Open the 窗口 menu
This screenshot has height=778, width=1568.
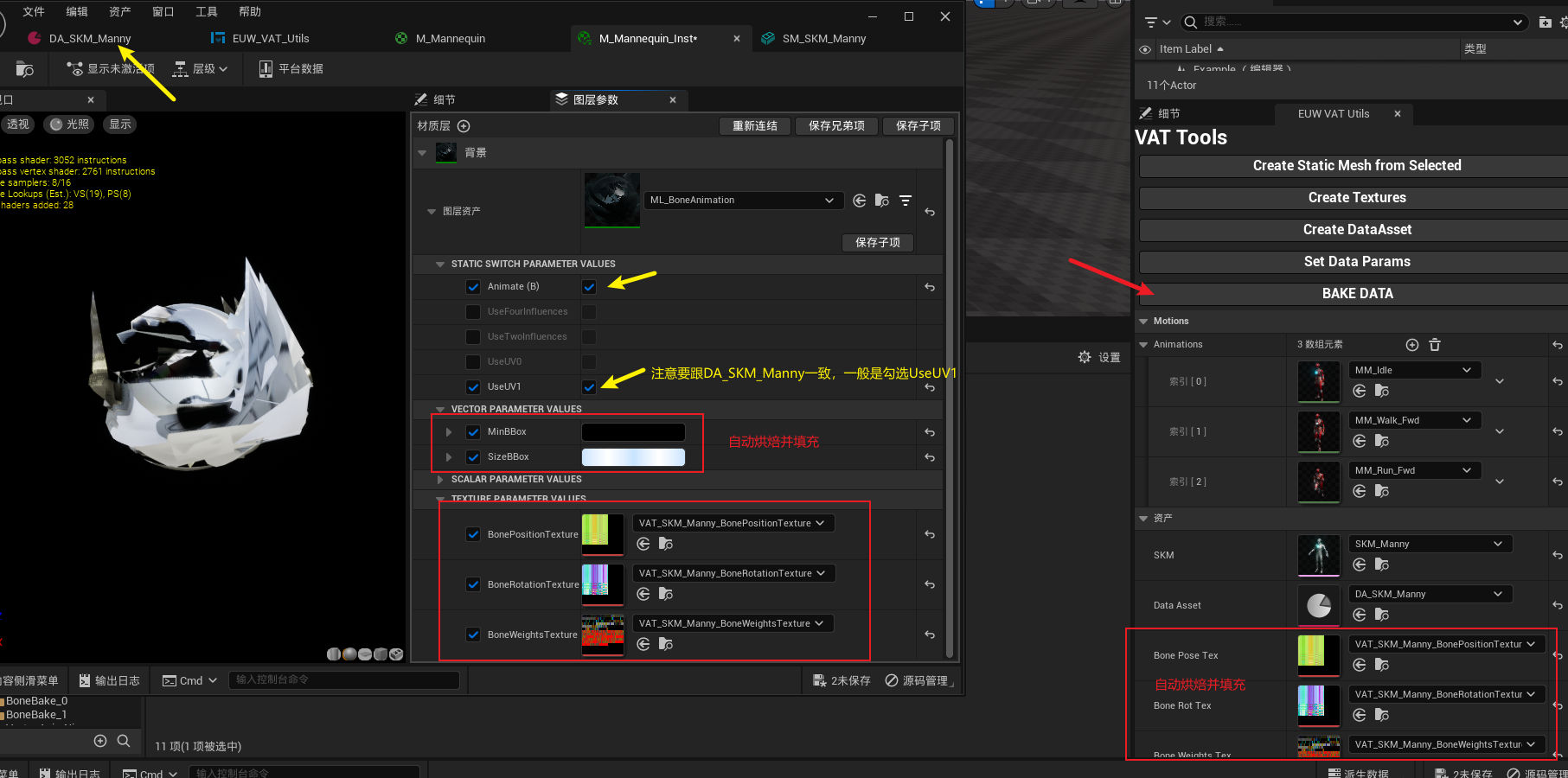click(x=163, y=11)
